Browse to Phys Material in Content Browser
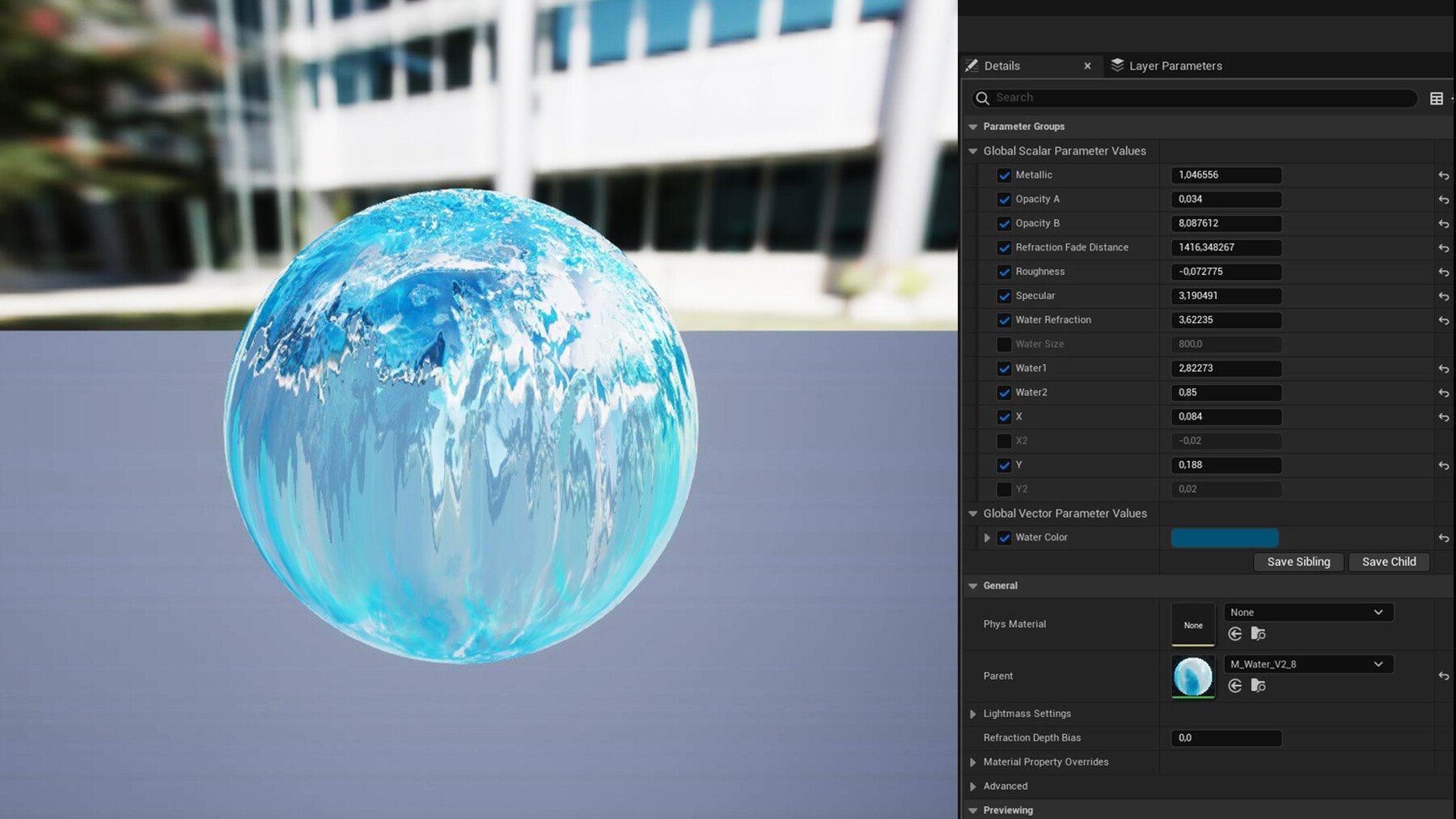This screenshot has height=819, width=1456. click(1258, 634)
